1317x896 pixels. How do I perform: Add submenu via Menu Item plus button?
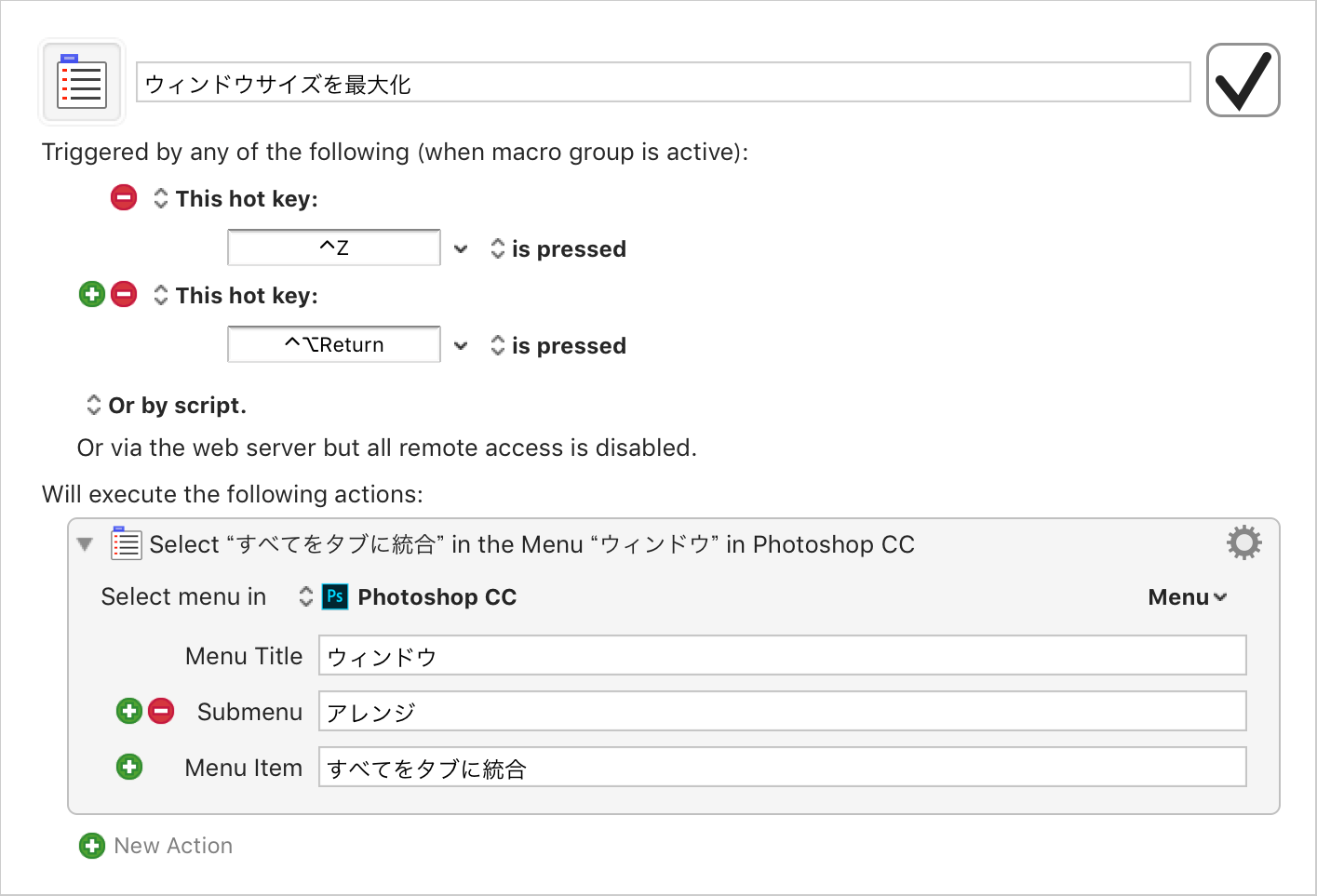pos(129,767)
